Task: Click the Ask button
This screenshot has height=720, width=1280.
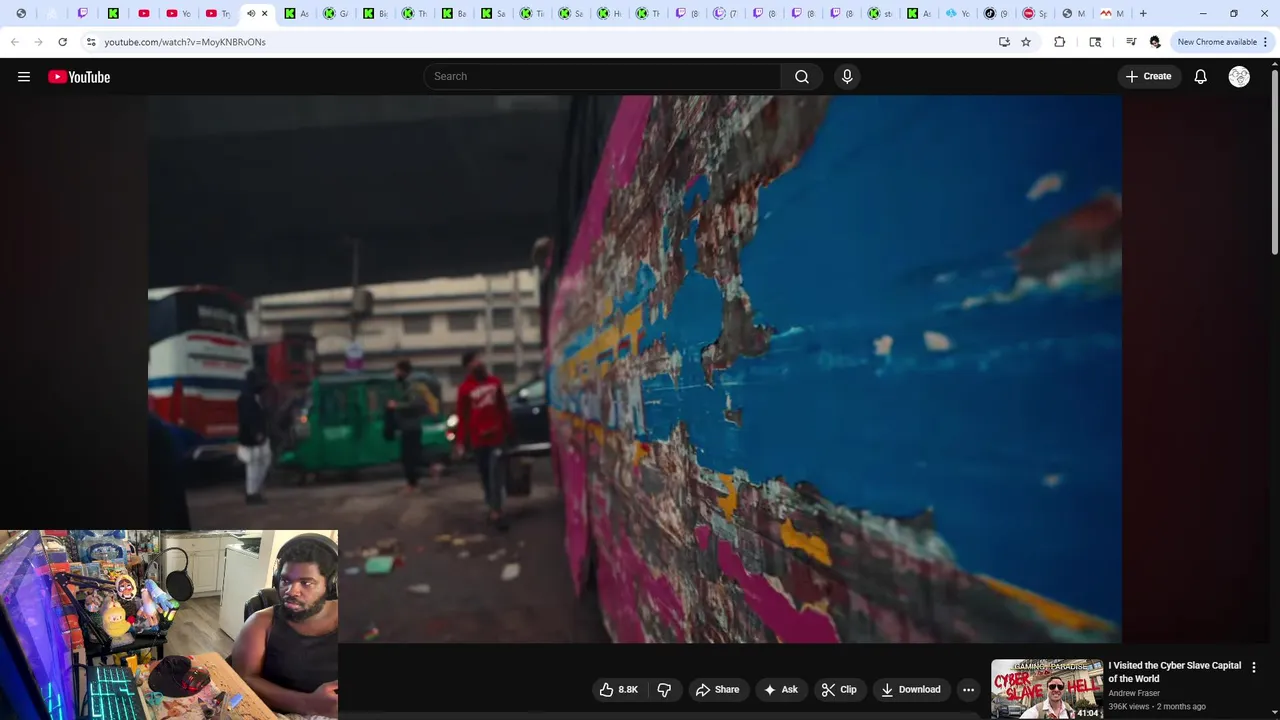Action: (x=781, y=690)
